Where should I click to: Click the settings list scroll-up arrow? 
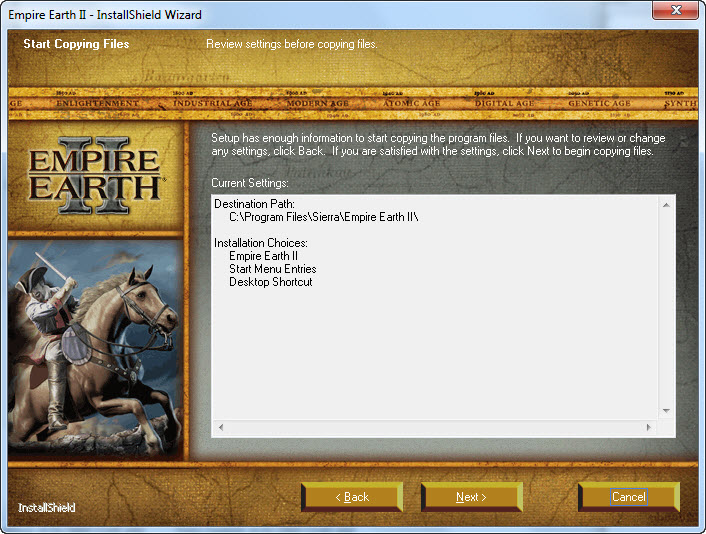tap(666, 205)
